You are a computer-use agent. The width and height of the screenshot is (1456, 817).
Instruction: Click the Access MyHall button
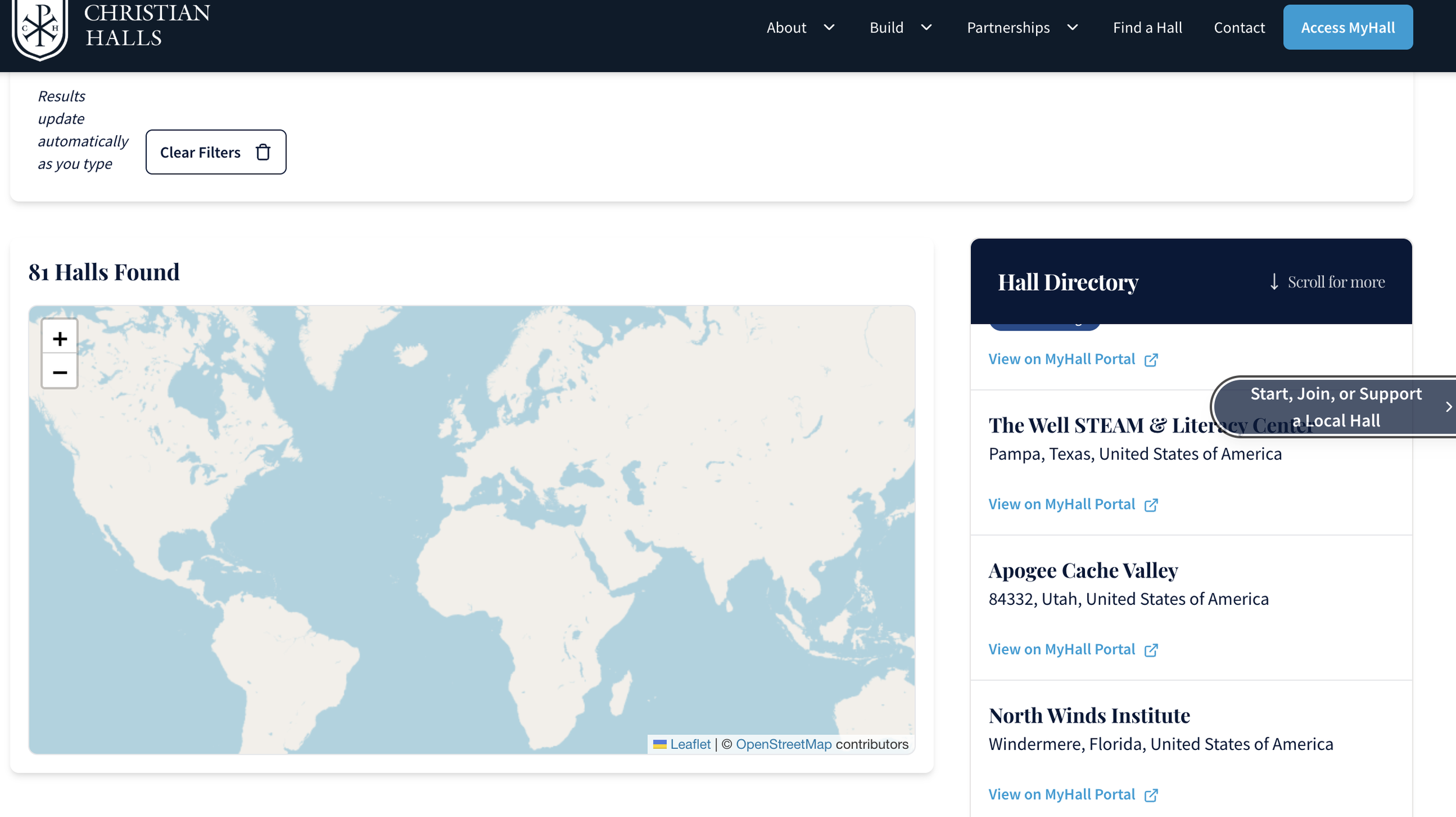(1348, 27)
